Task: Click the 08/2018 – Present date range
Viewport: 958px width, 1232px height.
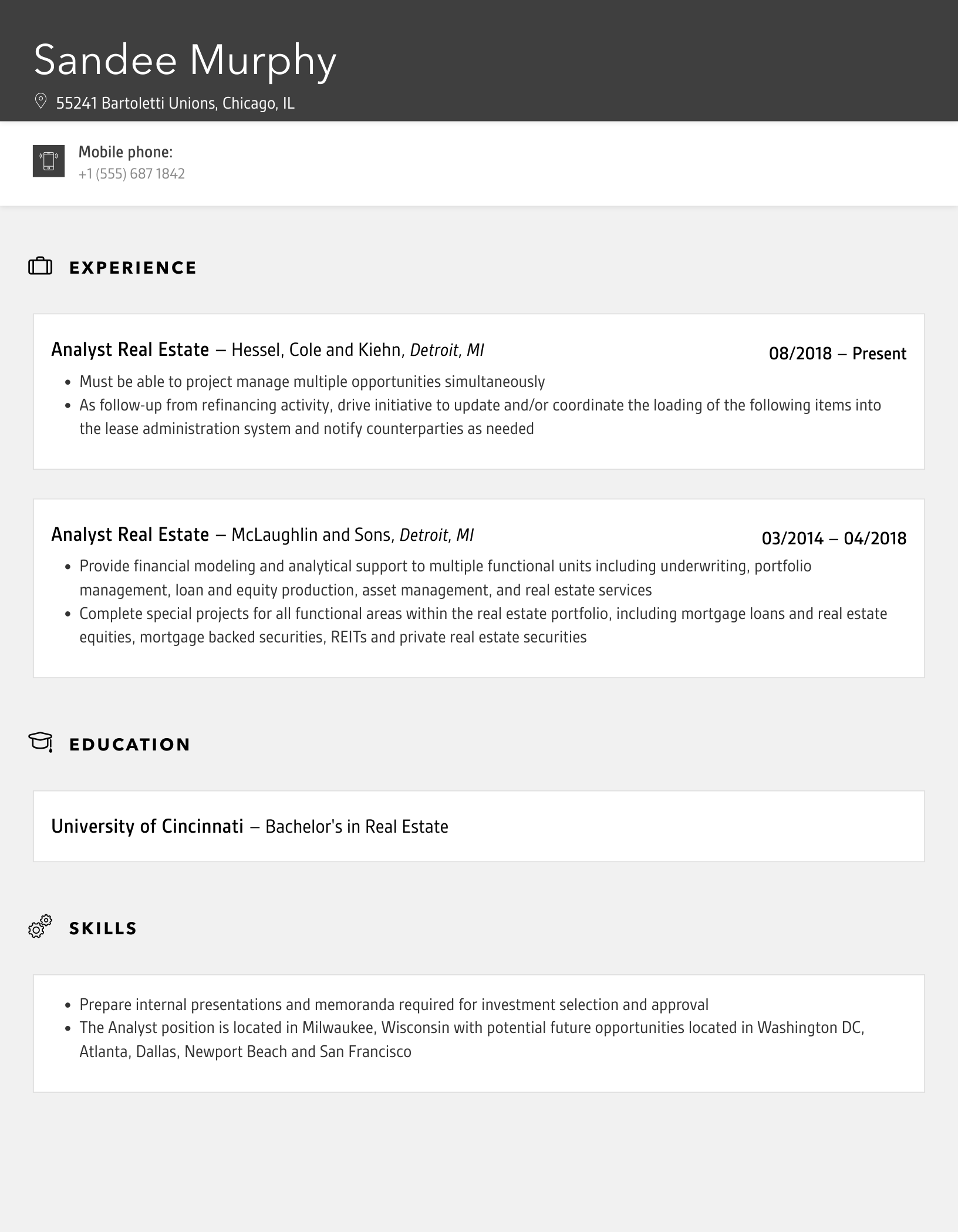Action: (x=837, y=354)
